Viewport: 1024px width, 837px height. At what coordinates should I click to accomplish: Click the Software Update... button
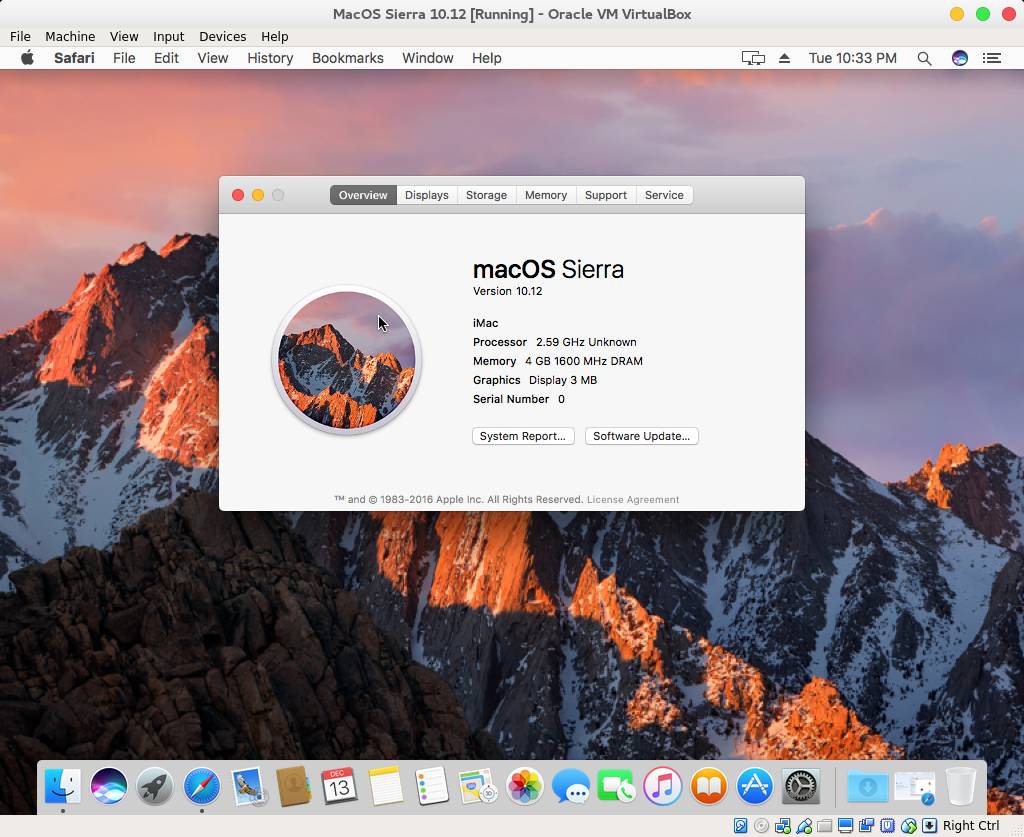pyautogui.click(x=641, y=436)
